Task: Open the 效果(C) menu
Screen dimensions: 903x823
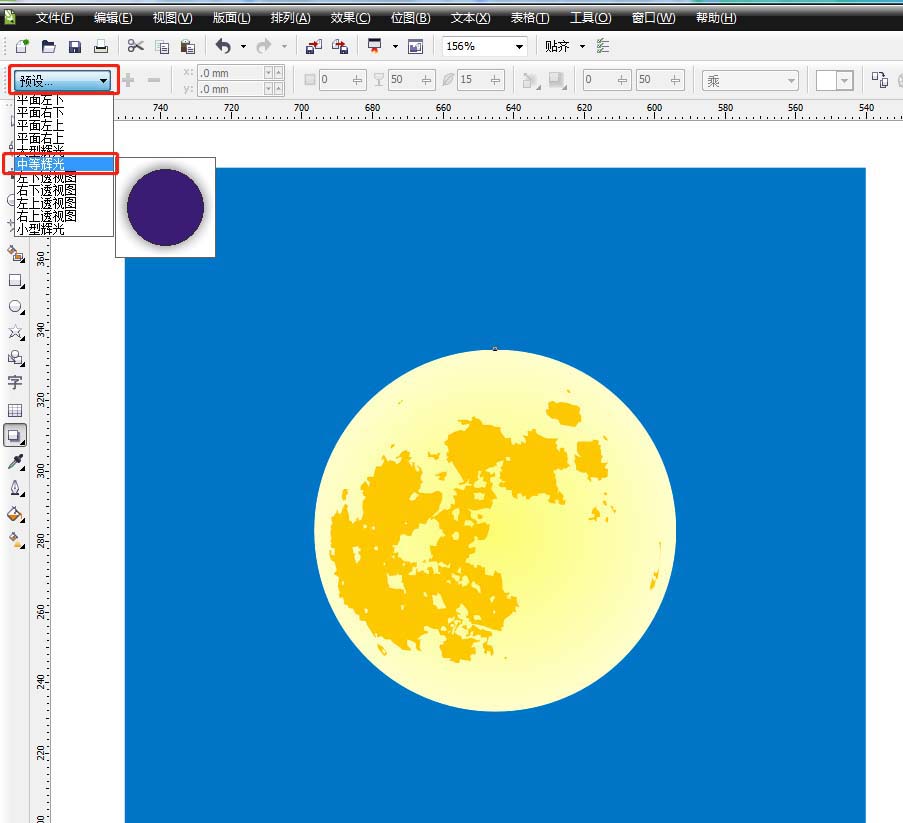Action: (x=350, y=18)
